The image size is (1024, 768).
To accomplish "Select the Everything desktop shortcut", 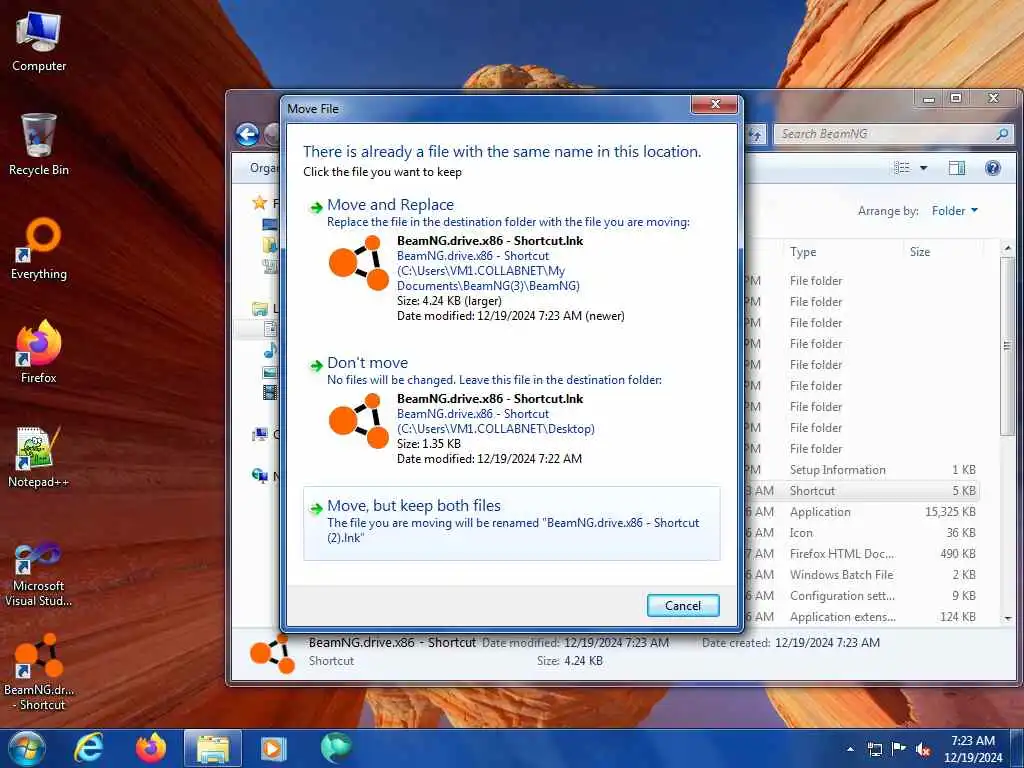I will coord(39,249).
